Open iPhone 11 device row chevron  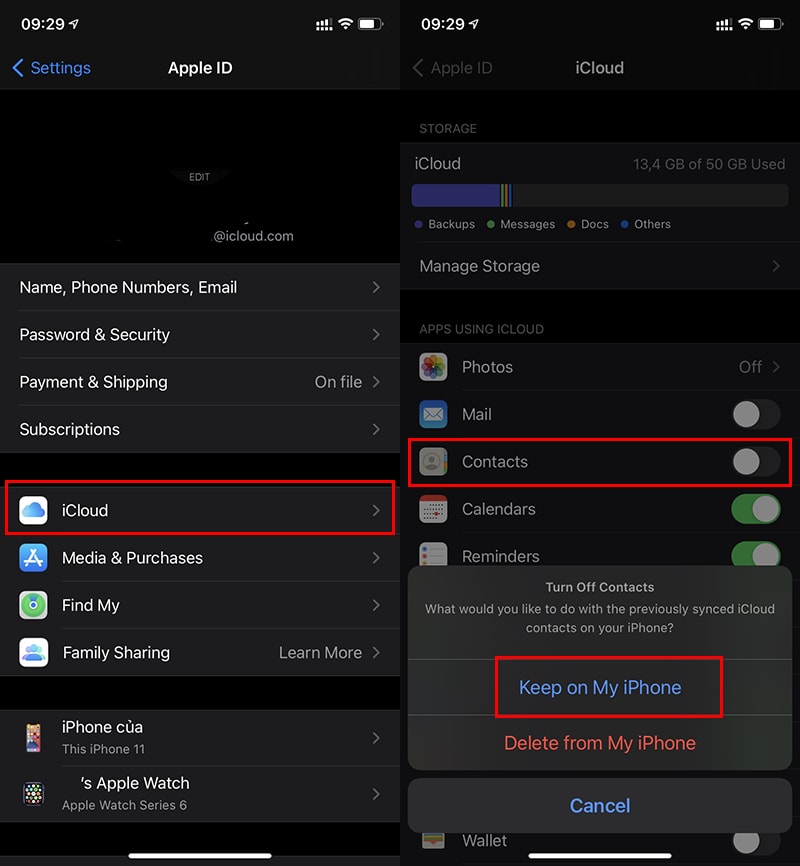376,738
